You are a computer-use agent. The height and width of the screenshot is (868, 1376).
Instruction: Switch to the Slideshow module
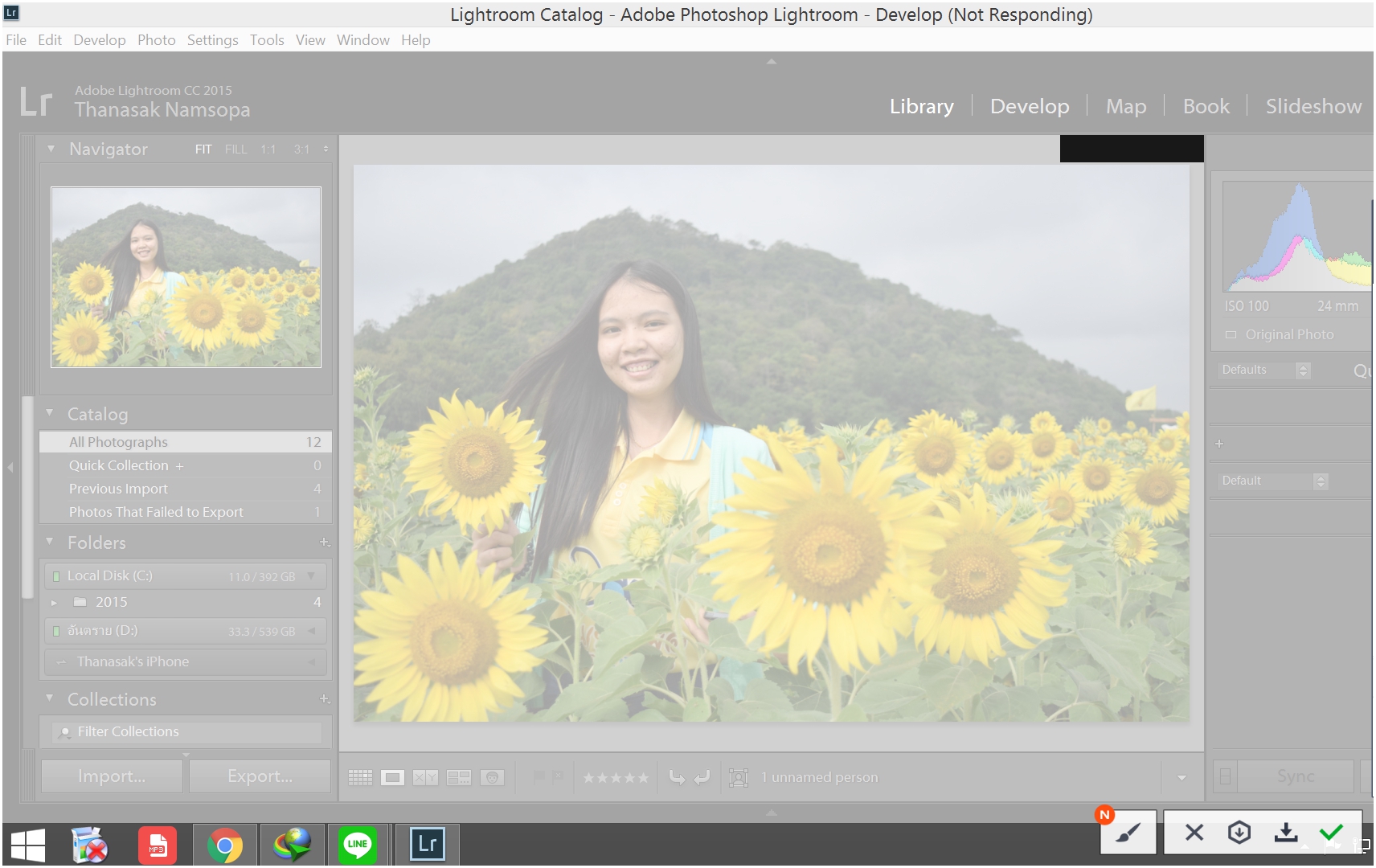1314,106
